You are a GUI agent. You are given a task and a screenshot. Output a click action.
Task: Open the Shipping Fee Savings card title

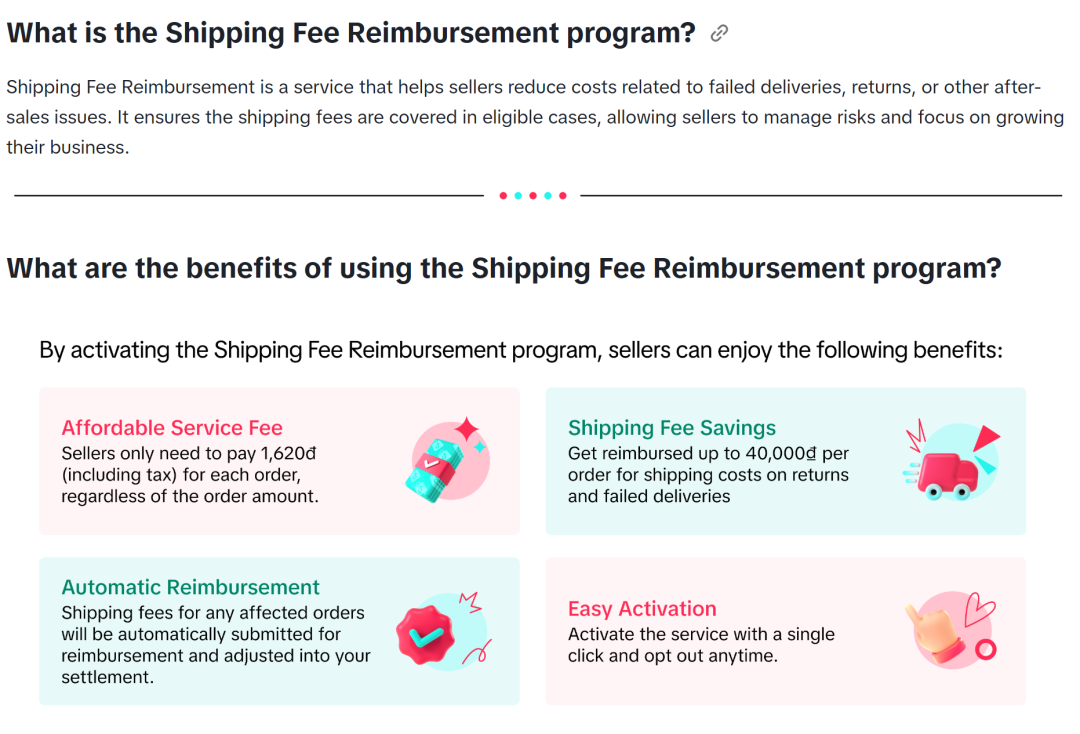(x=672, y=428)
